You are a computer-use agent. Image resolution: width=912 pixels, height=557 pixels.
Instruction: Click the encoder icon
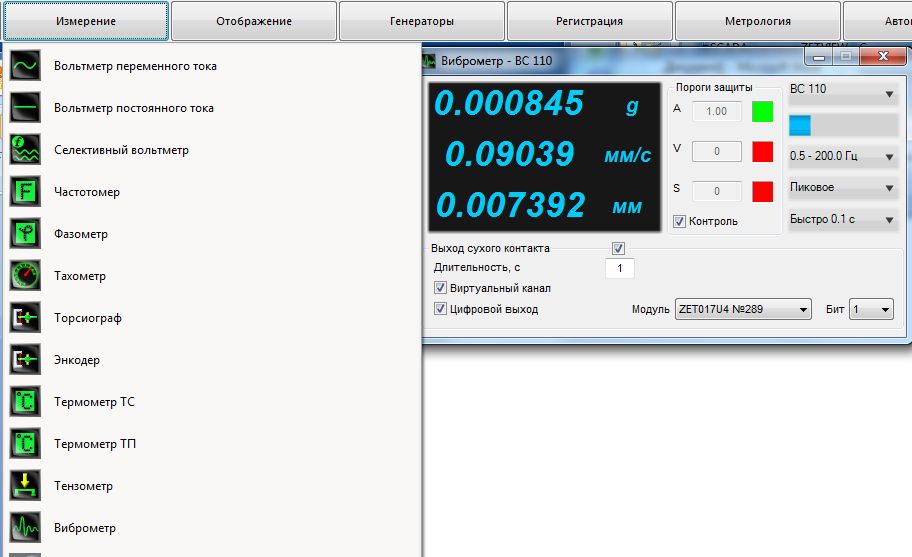pyautogui.click(x=25, y=359)
